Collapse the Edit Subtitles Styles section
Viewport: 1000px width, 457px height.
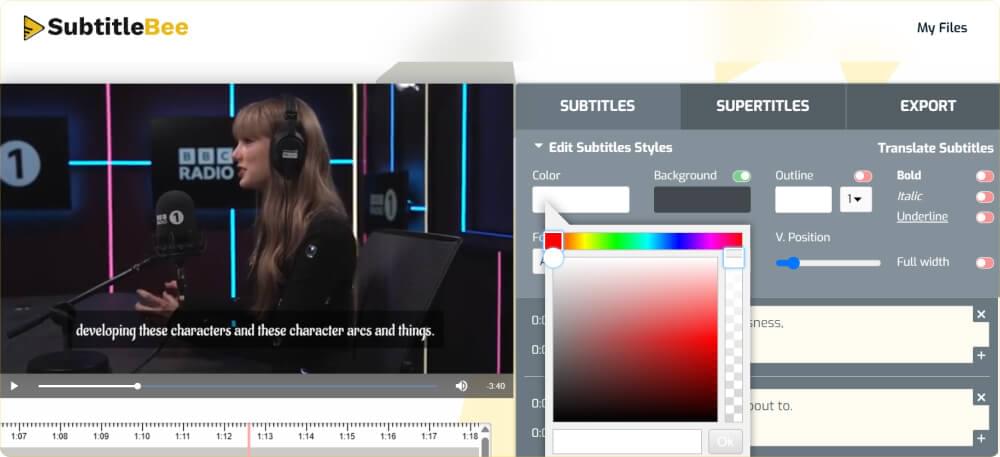[x=603, y=147]
